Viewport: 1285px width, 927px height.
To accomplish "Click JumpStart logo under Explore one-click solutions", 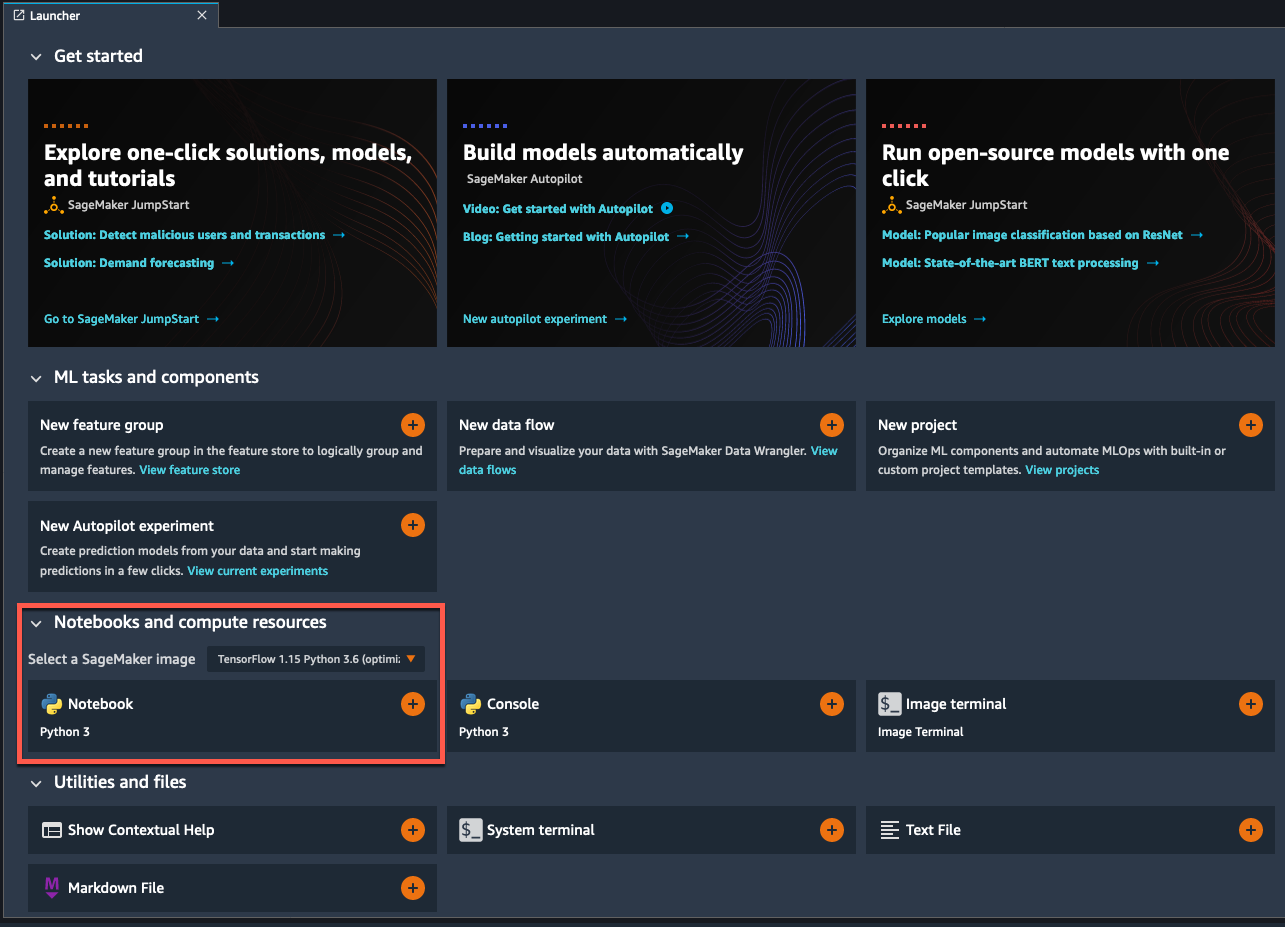I will (54, 205).
